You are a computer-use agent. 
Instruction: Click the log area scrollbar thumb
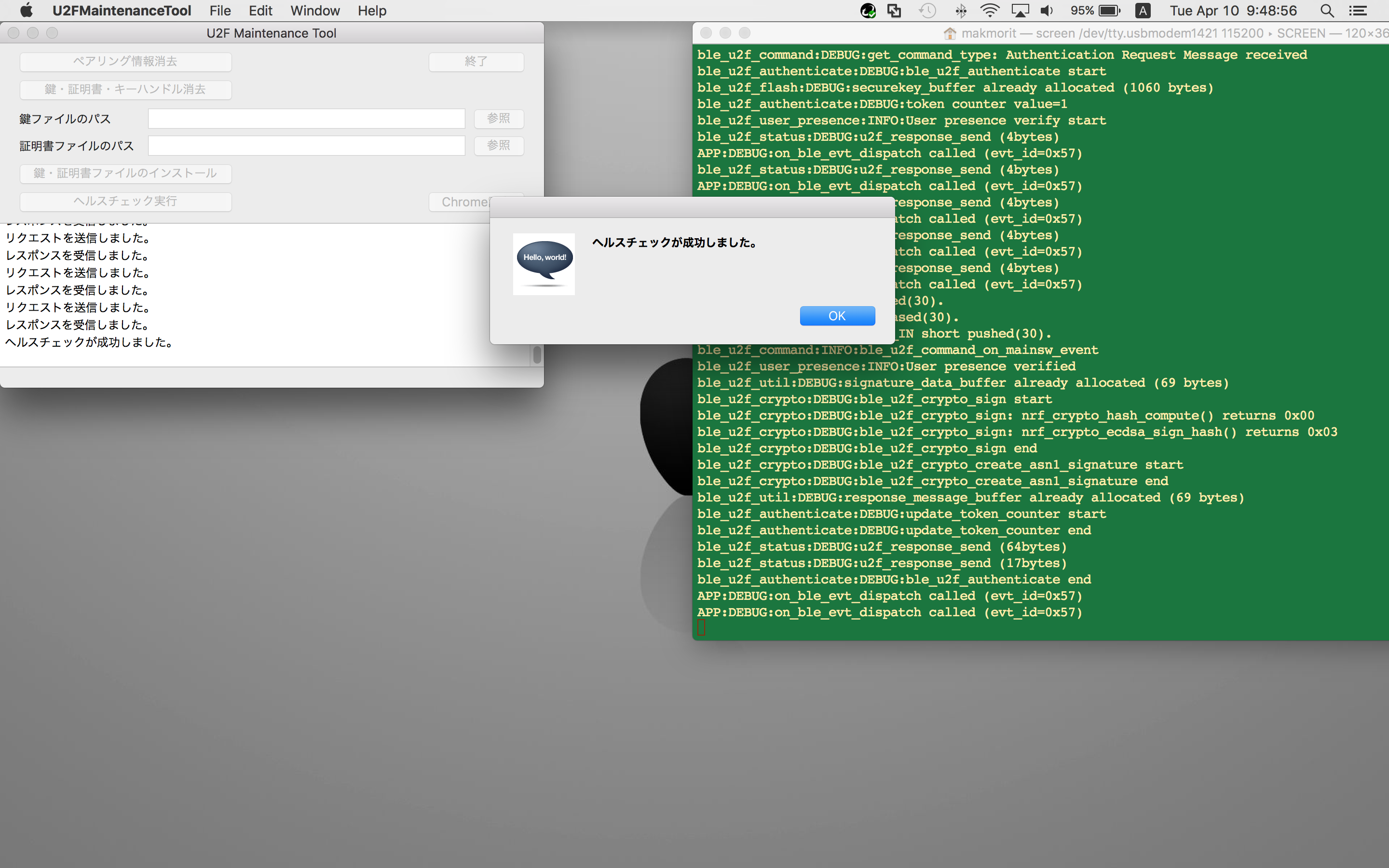click(x=537, y=354)
